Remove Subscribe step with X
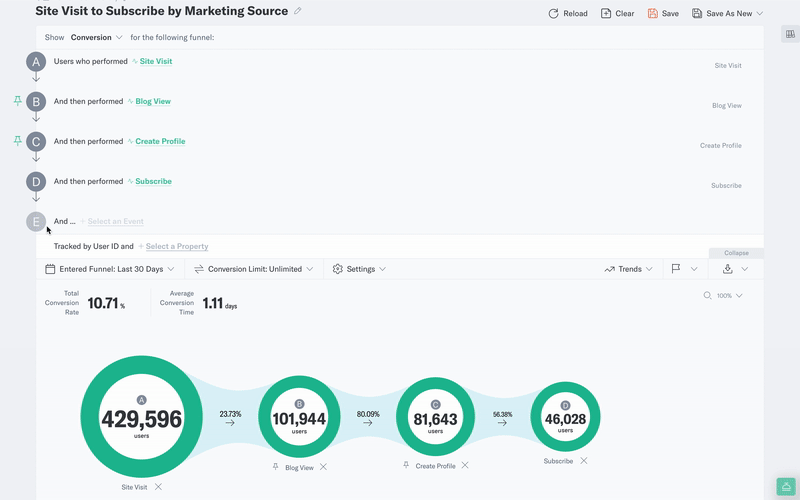 tap(584, 461)
